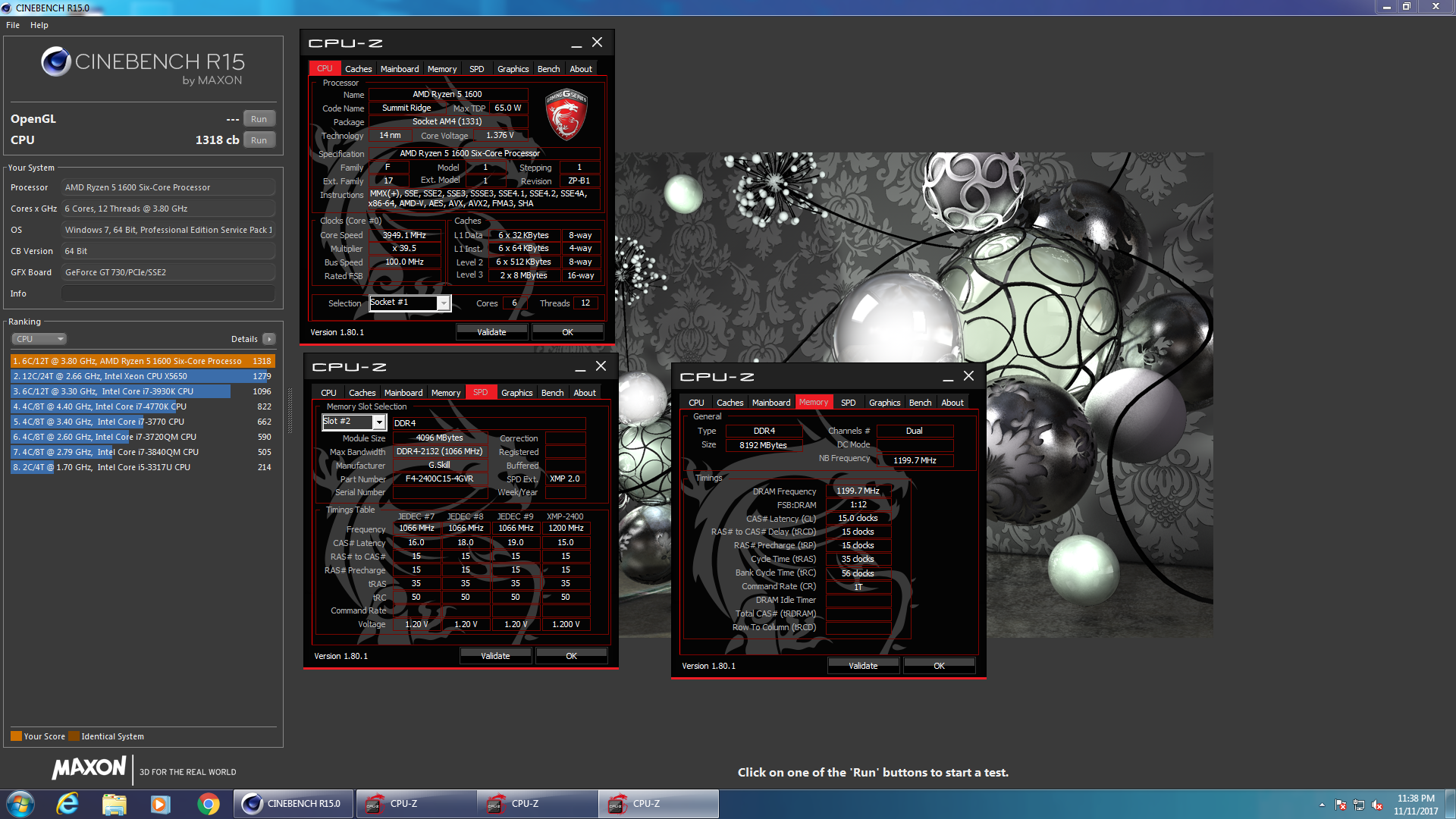Image resolution: width=1456 pixels, height=819 pixels.
Task: Click the Core Speed value 3949.1 MHz
Action: click(404, 235)
